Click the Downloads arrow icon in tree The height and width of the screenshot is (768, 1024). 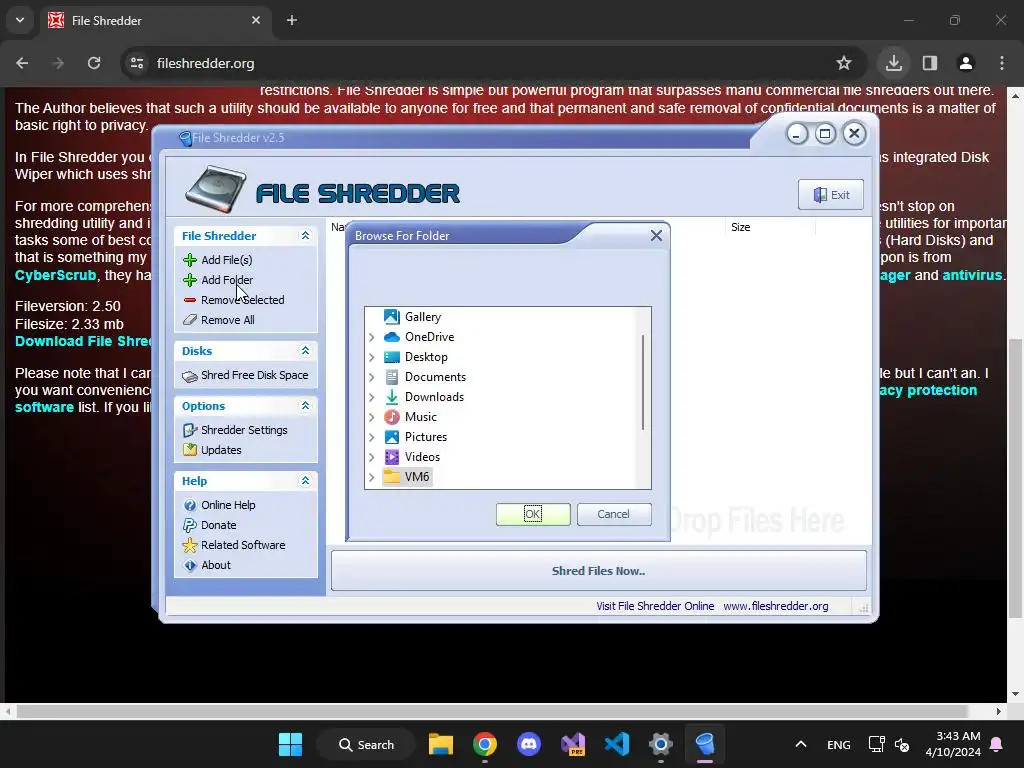[x=392, y=397]
